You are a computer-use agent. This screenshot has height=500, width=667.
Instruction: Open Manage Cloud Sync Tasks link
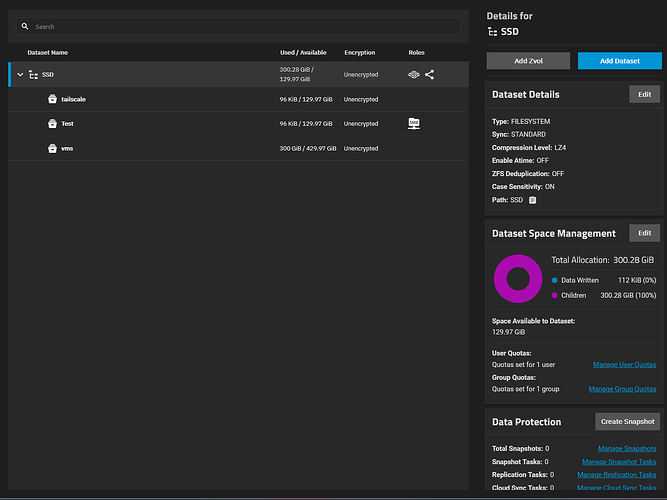tap(617, 488)
